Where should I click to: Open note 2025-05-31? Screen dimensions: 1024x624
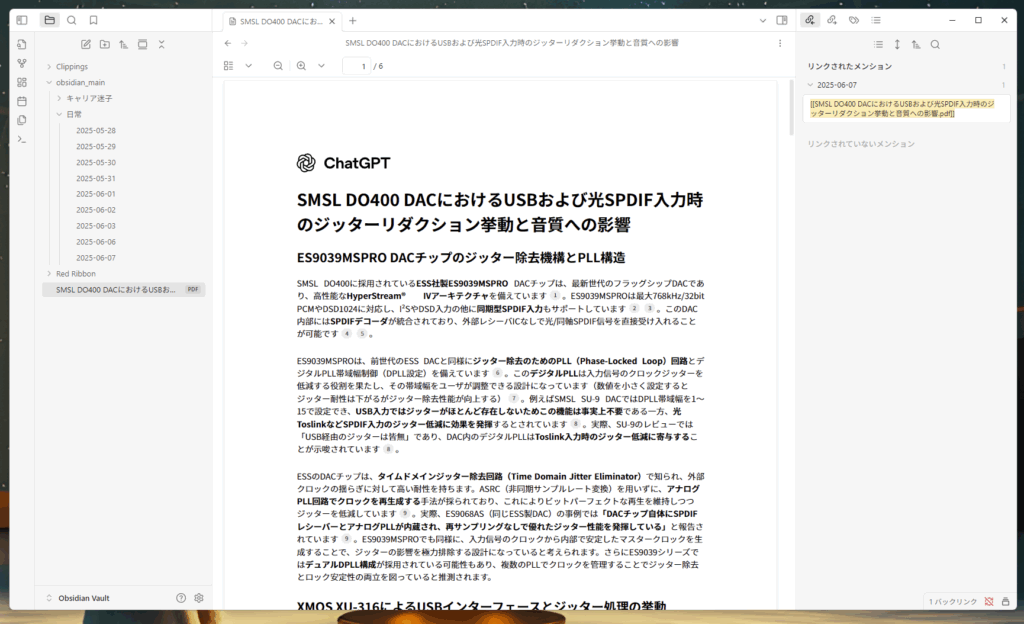coord(96,178)
